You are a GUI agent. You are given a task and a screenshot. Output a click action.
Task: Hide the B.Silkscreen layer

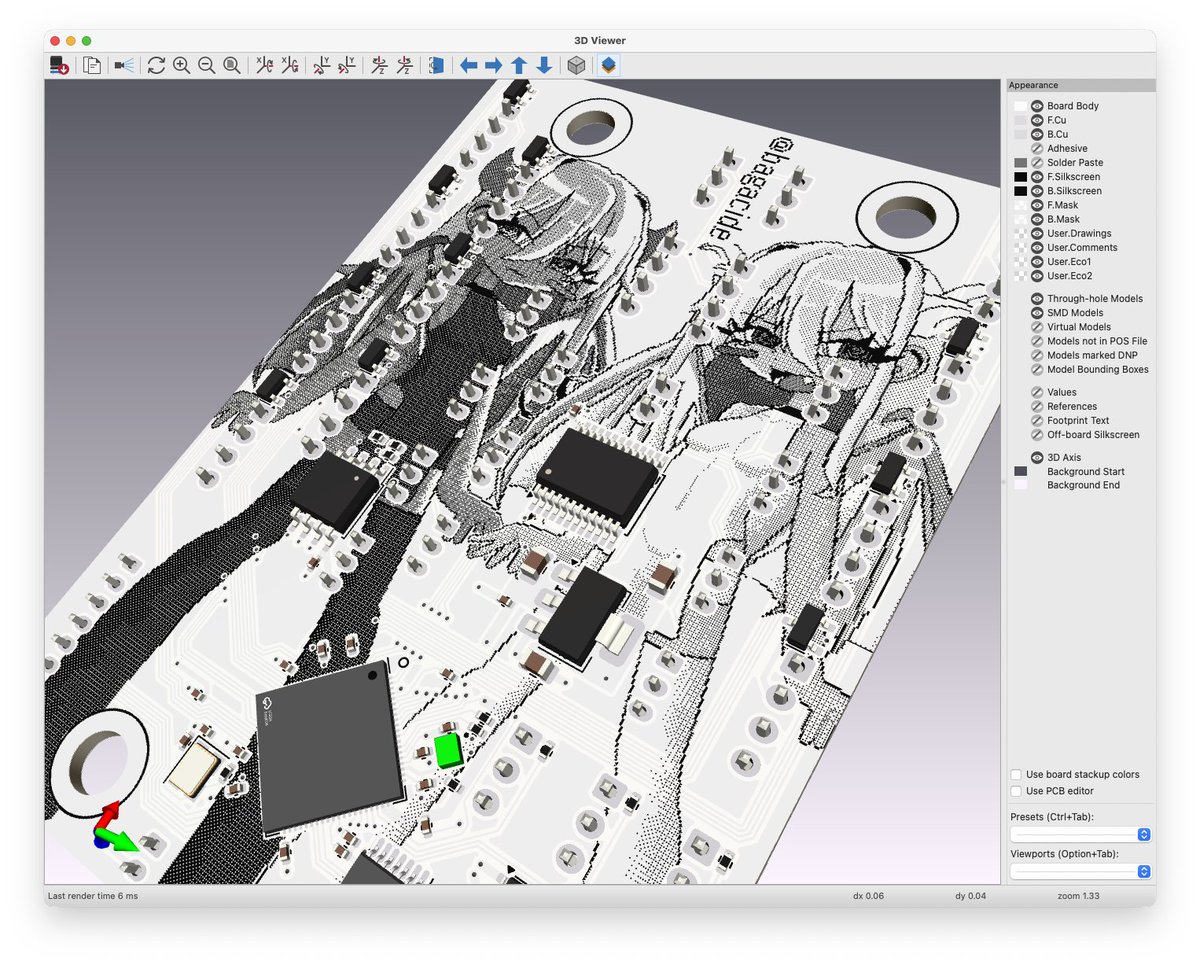[1037, 191]
